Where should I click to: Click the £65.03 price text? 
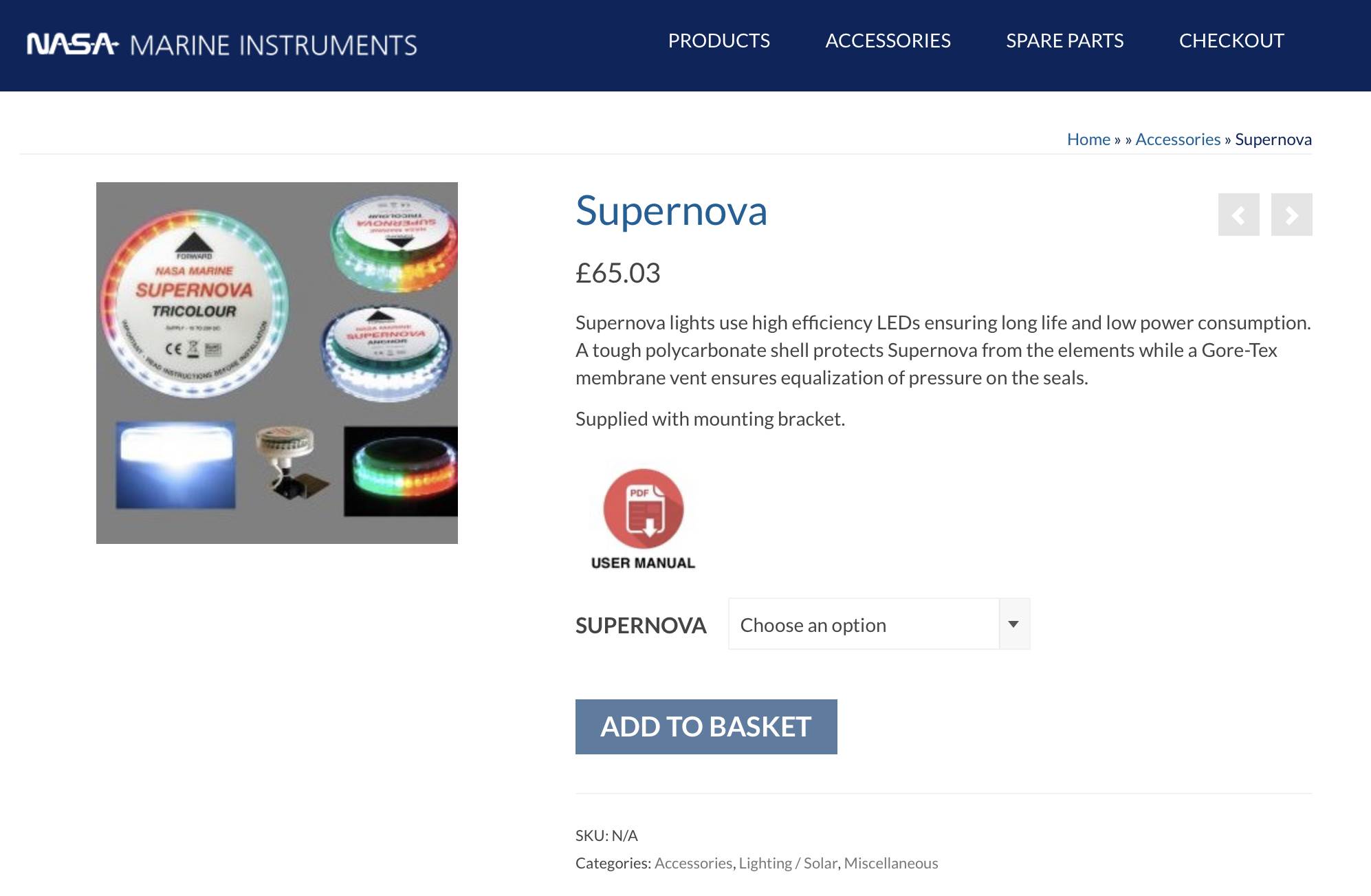click(x=617, y=273)
